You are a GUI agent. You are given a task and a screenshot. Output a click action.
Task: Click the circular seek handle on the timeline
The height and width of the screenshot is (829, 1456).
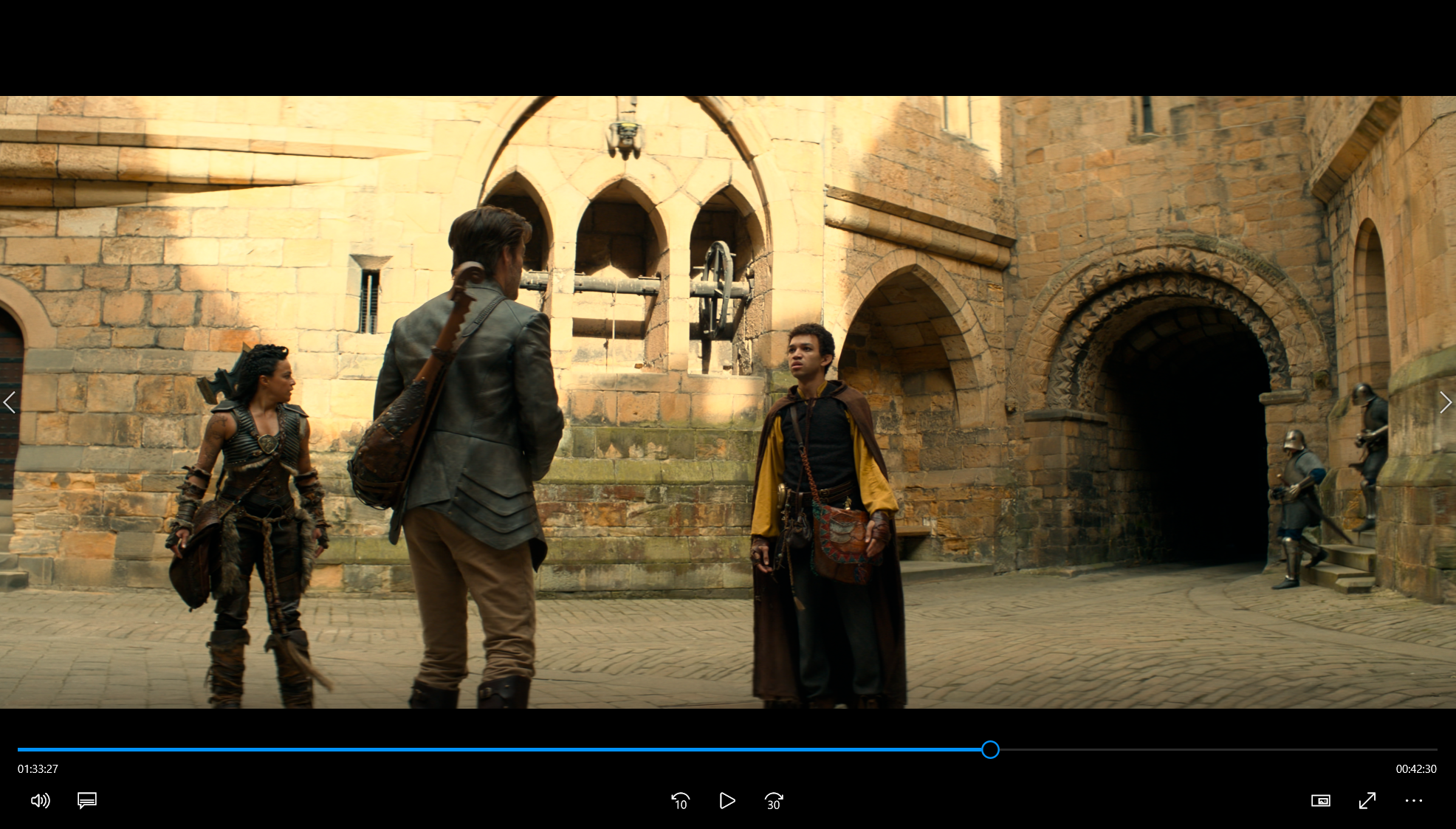tap(990, 750)
